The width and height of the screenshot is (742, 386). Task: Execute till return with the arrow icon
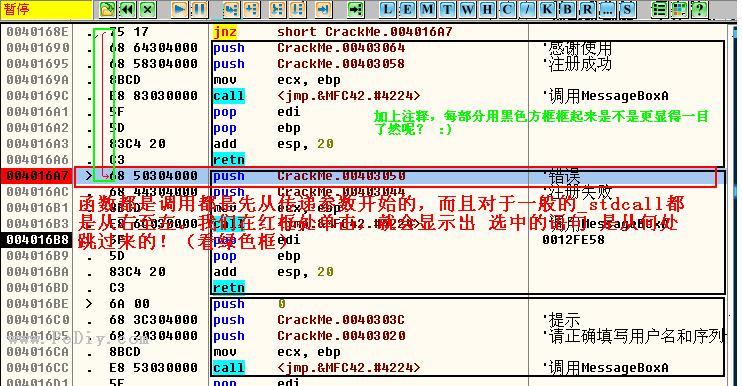(x=324, y=9)
